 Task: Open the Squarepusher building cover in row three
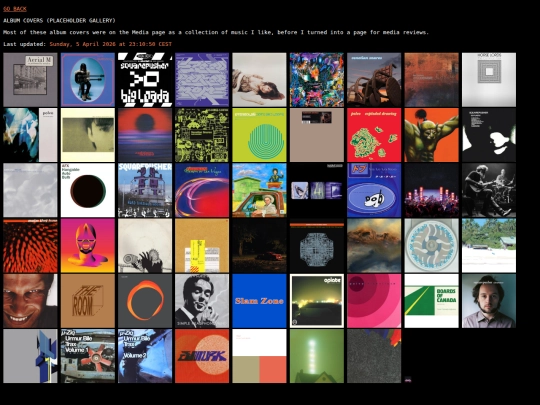[145, 190]
